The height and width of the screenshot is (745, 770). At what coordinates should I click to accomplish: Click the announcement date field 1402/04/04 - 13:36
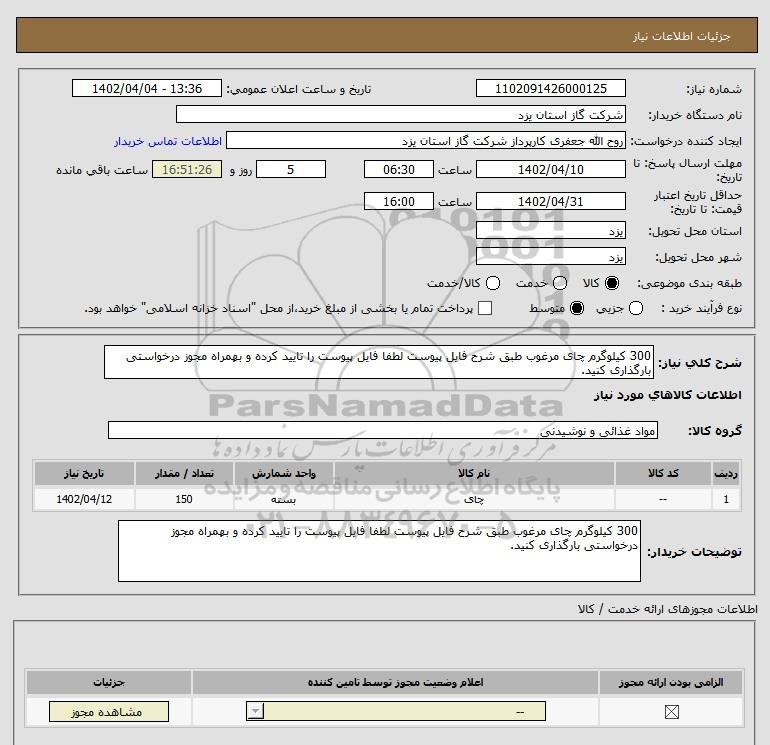[x=147, y=88]
